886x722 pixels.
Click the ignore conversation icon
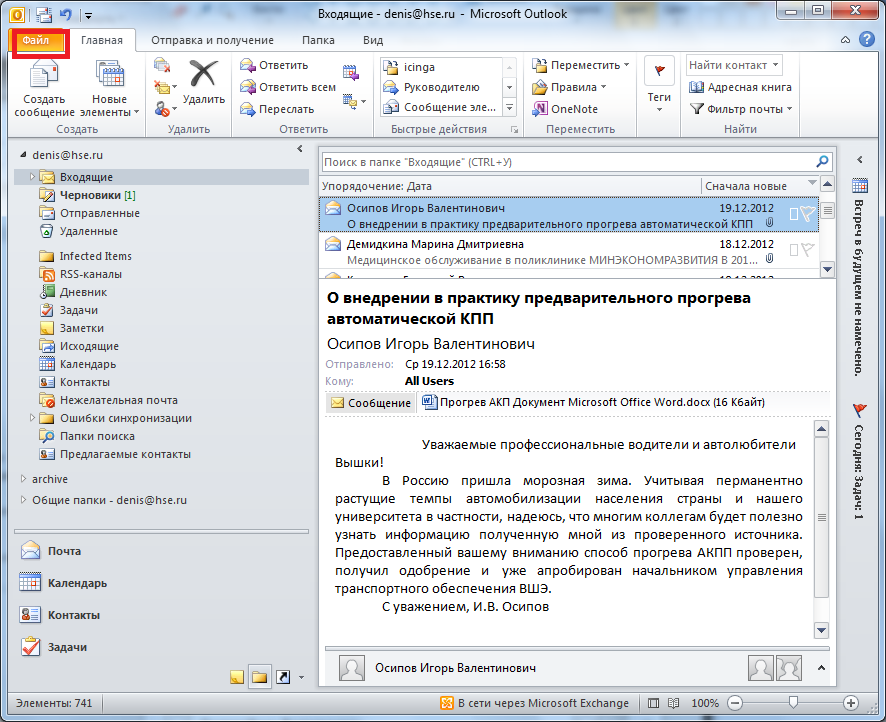tap(162, 65)
